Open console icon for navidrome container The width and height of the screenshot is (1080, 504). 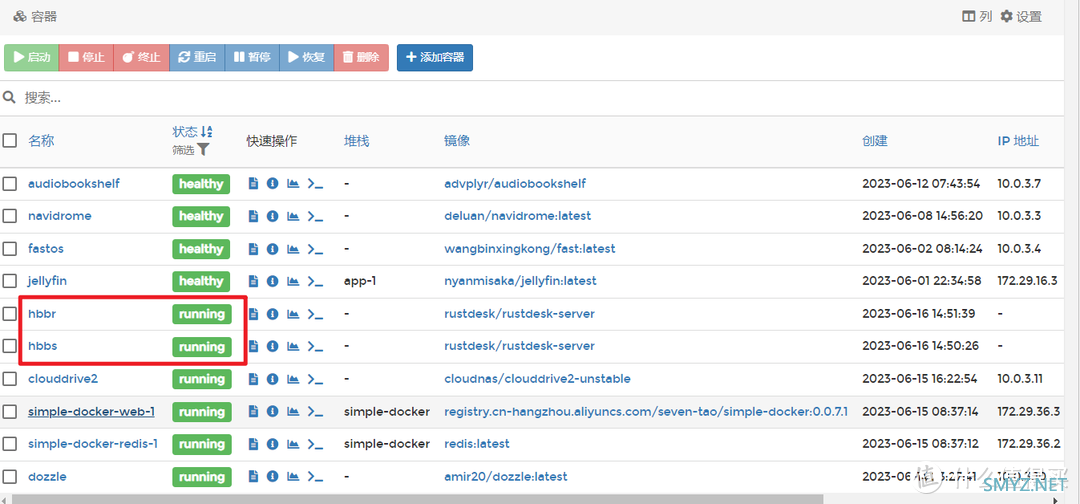(x=315, y=216)
